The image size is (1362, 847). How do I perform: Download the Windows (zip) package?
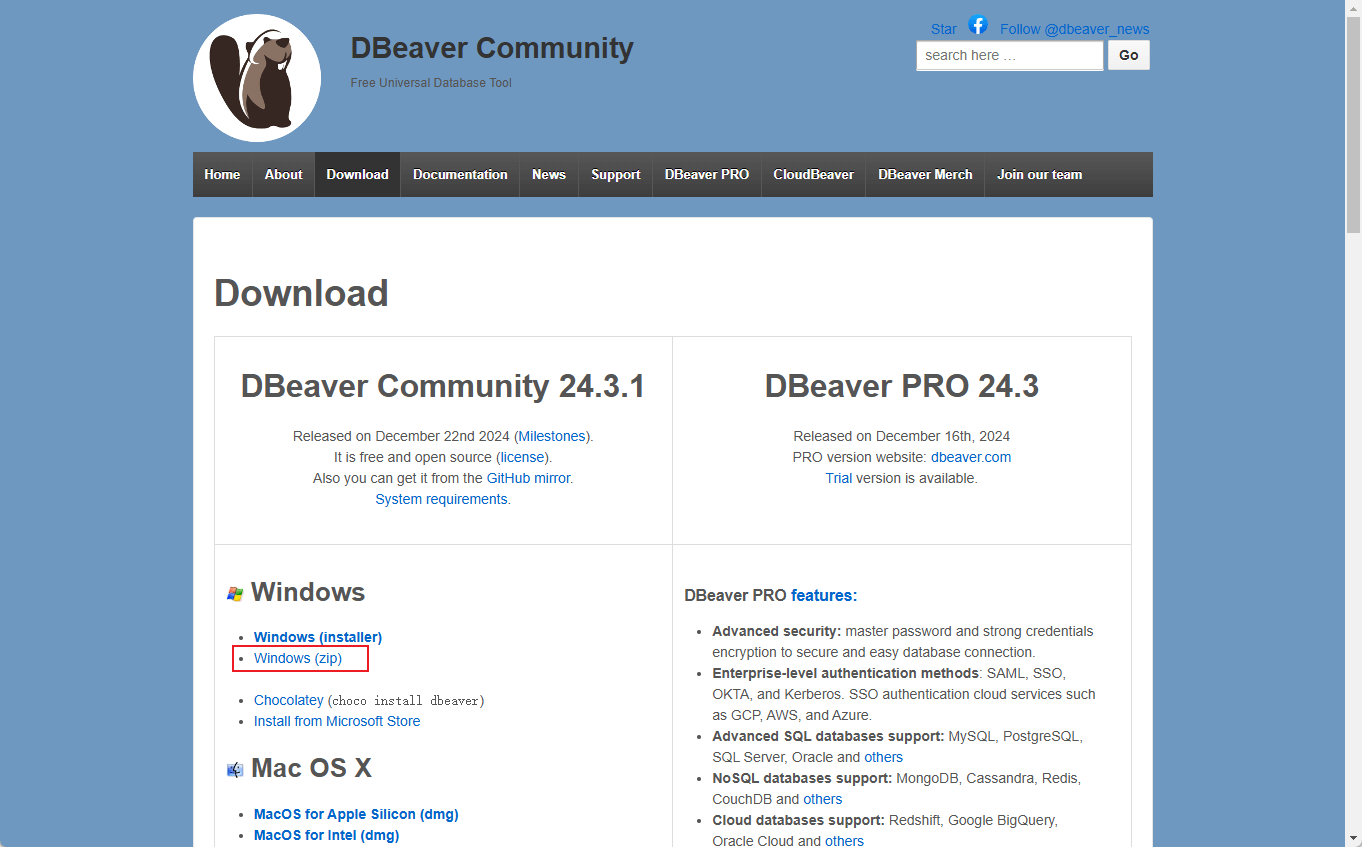(x=298, y=658)
